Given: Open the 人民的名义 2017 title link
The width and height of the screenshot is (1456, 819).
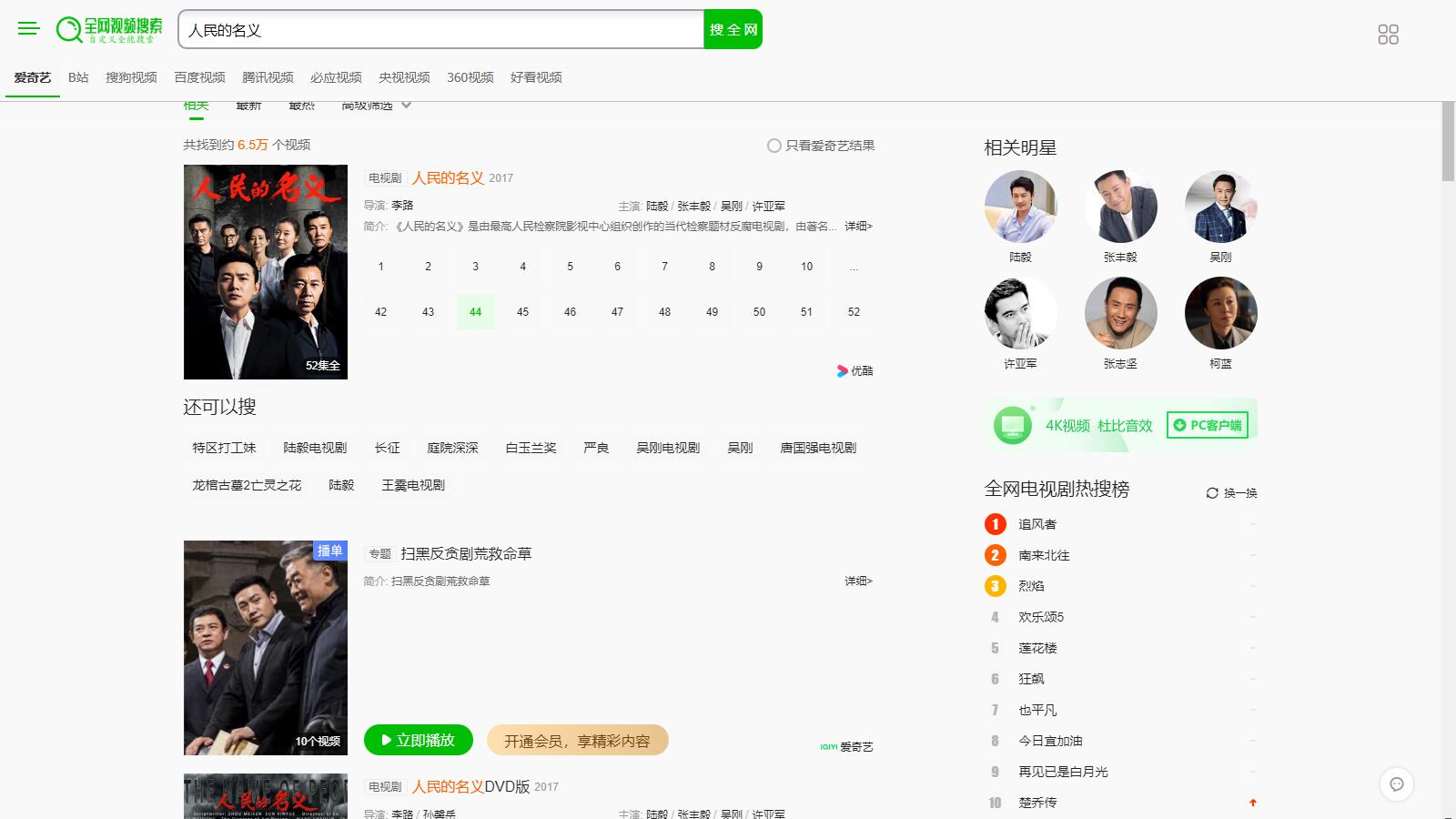Looking at the screenshot, I should click(448, 178).
